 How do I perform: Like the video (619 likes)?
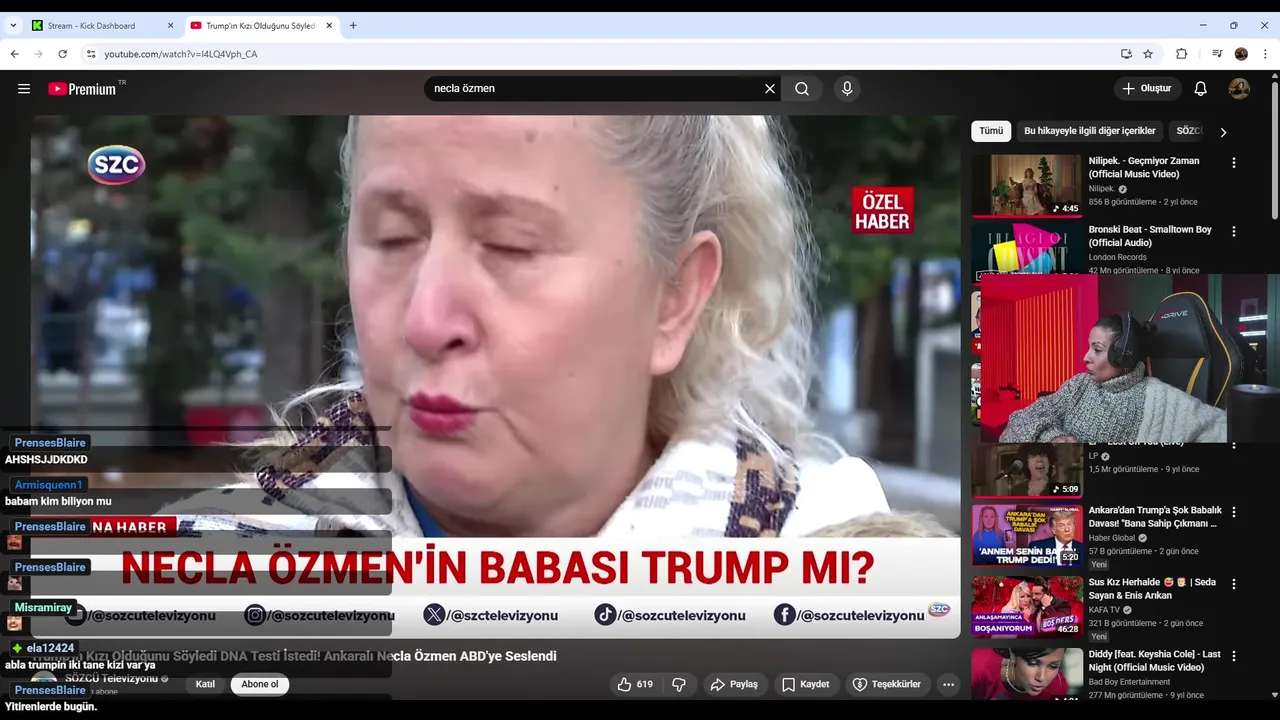[635, 684]
